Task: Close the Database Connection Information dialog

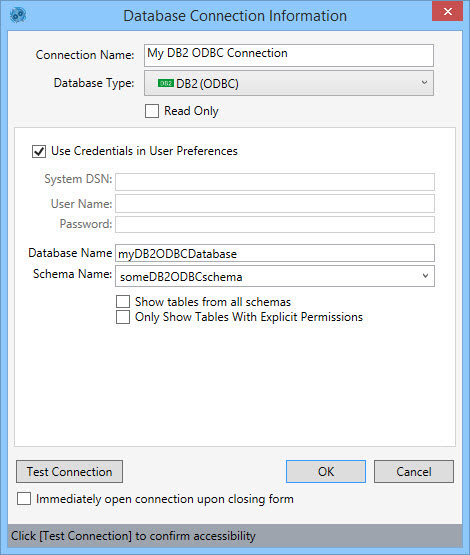Action: pos(447,11)
